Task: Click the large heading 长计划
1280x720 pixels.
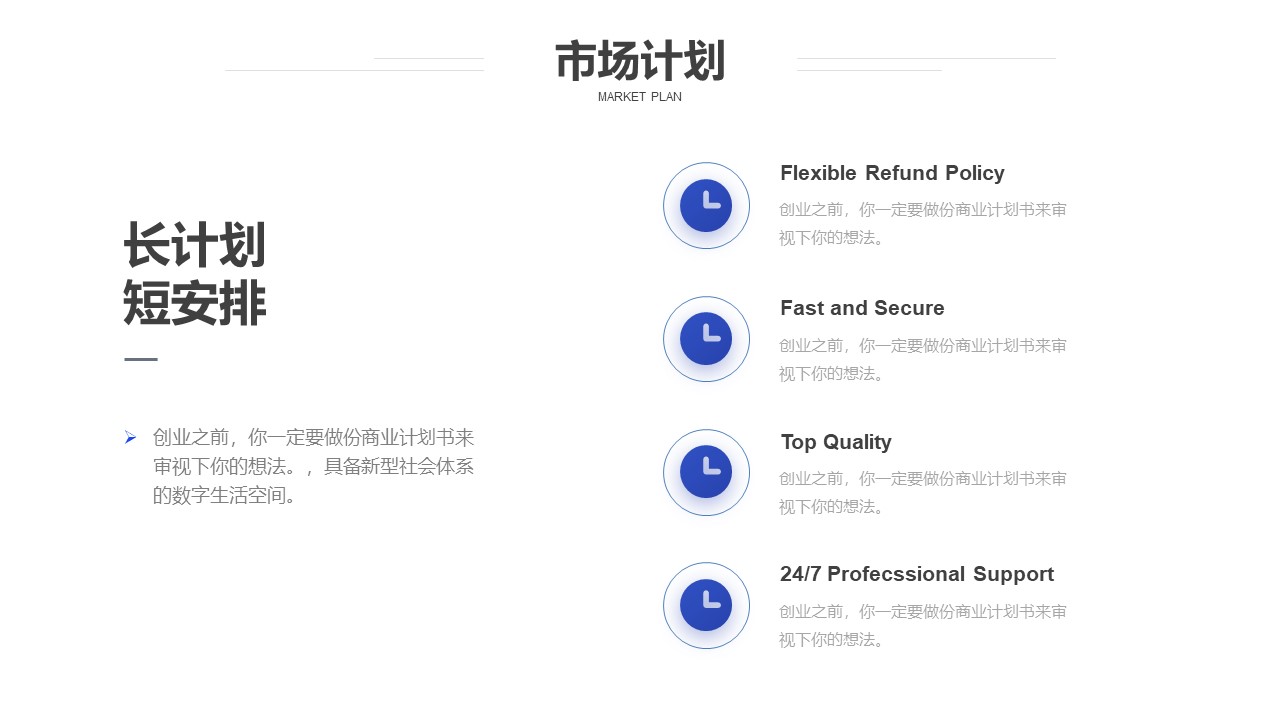Action: (195, 245)
